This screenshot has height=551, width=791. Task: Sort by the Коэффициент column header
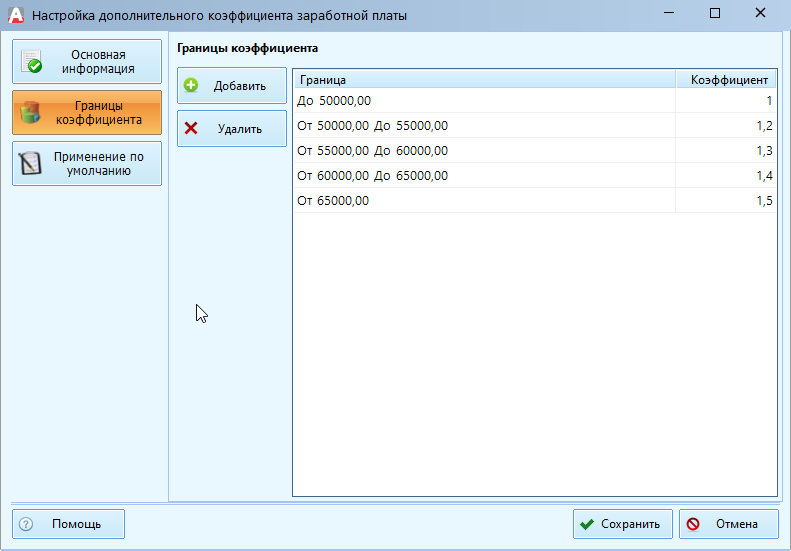728,79
